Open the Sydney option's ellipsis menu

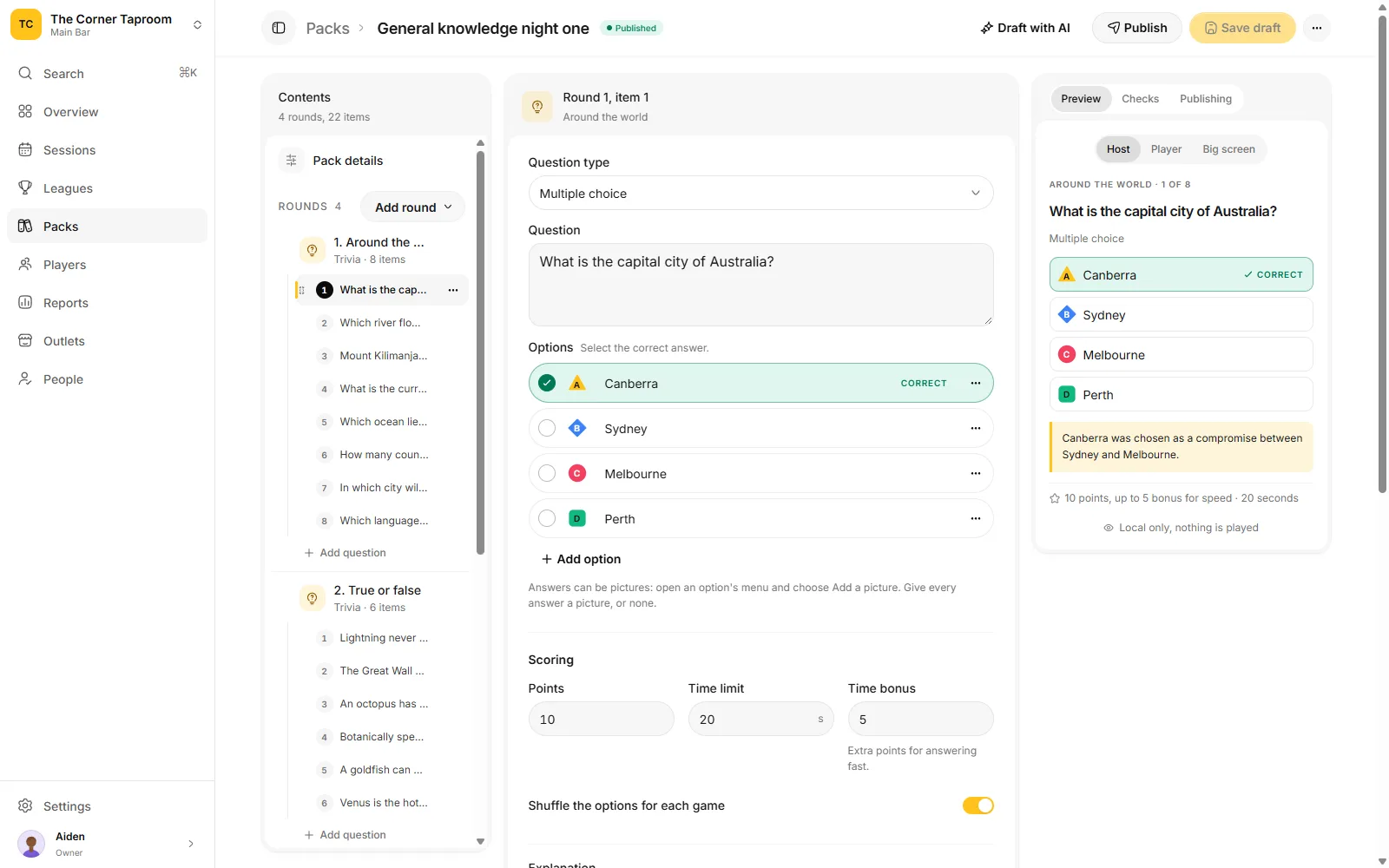(976, 428)
